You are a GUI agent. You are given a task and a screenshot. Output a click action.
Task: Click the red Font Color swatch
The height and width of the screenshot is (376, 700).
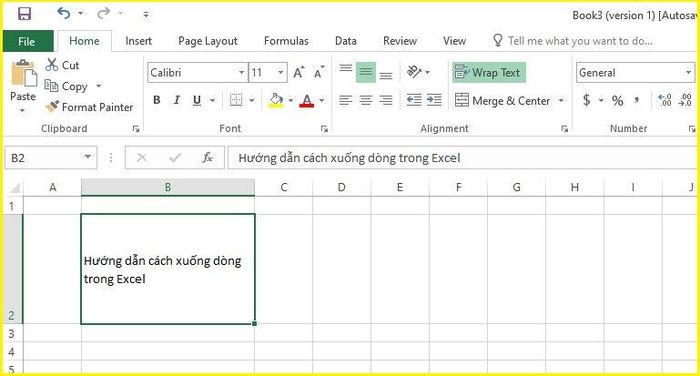307,100
